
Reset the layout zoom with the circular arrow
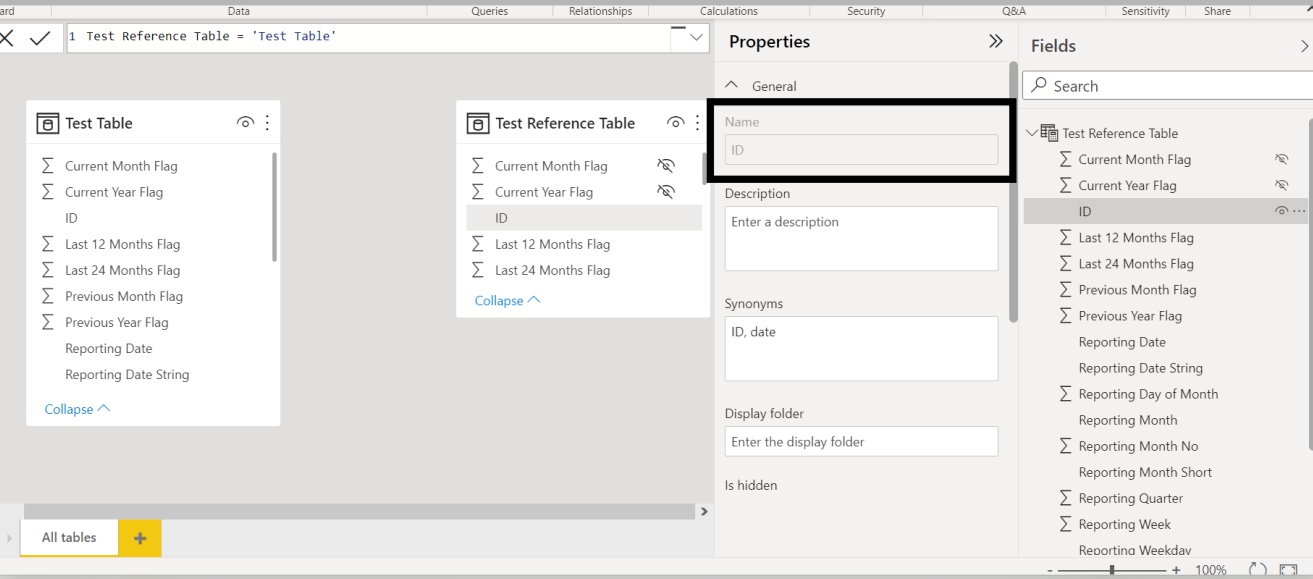1258,569
